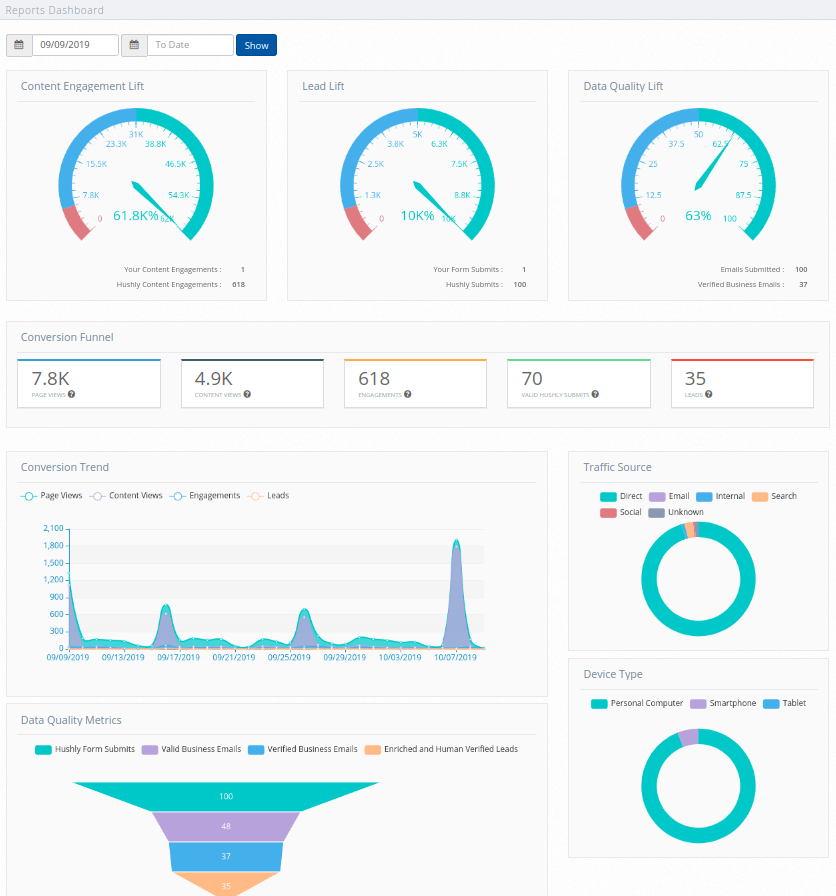This screenshot has width=836, height=896.
Task: Click the Page Views help icon
Action: 71,394
